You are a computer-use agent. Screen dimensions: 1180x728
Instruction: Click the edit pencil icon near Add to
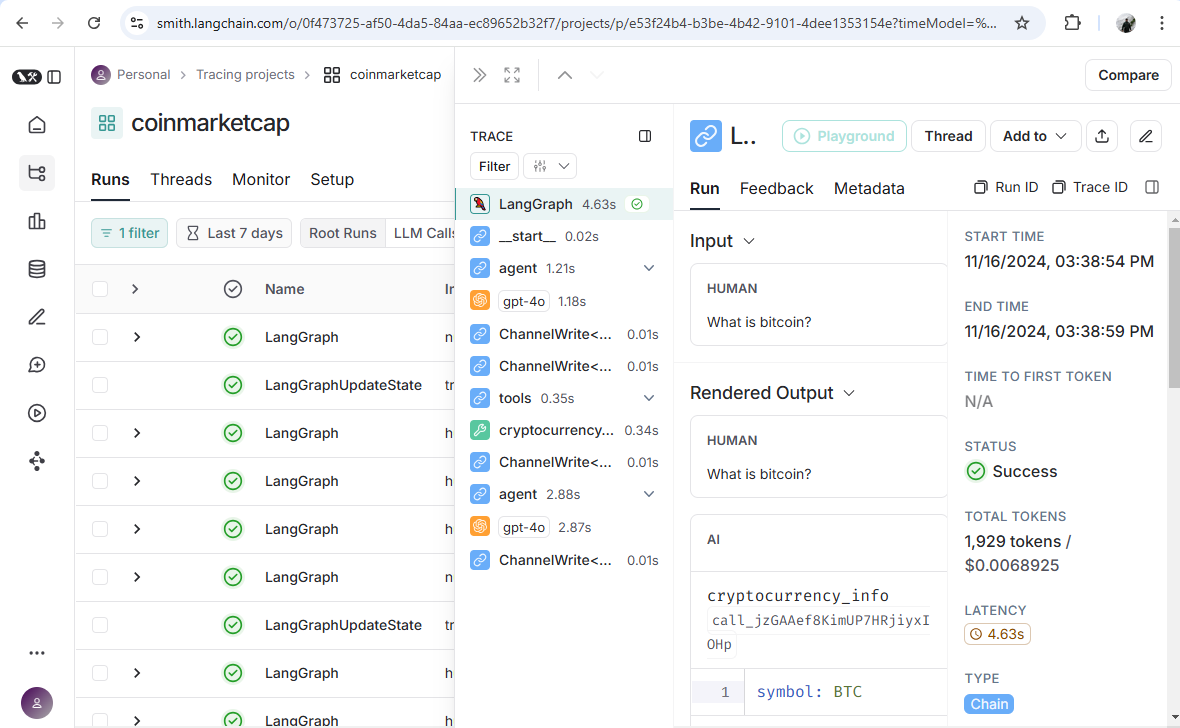[x=1145, y=136]
